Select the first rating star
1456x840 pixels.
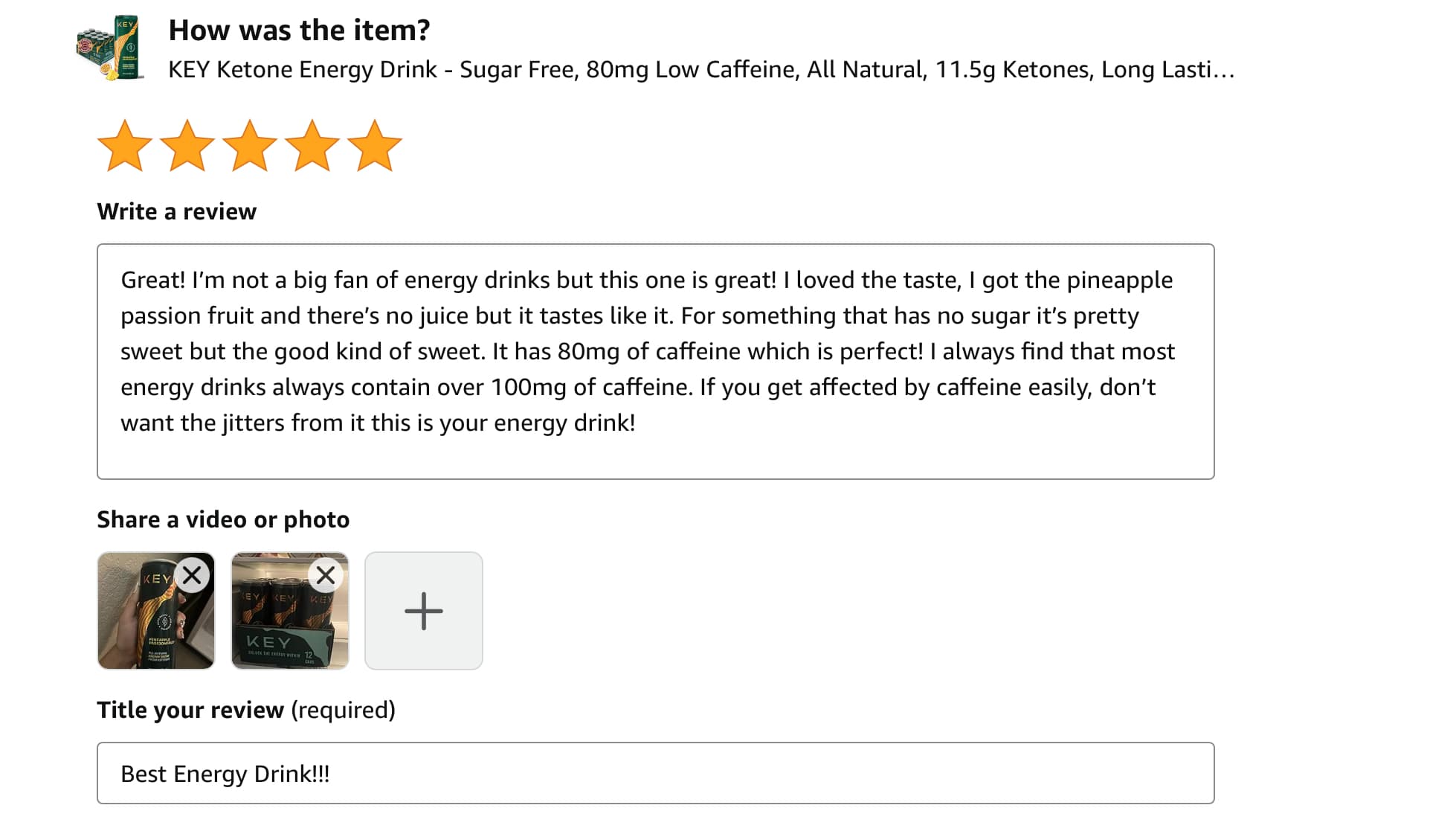[126, 146]
